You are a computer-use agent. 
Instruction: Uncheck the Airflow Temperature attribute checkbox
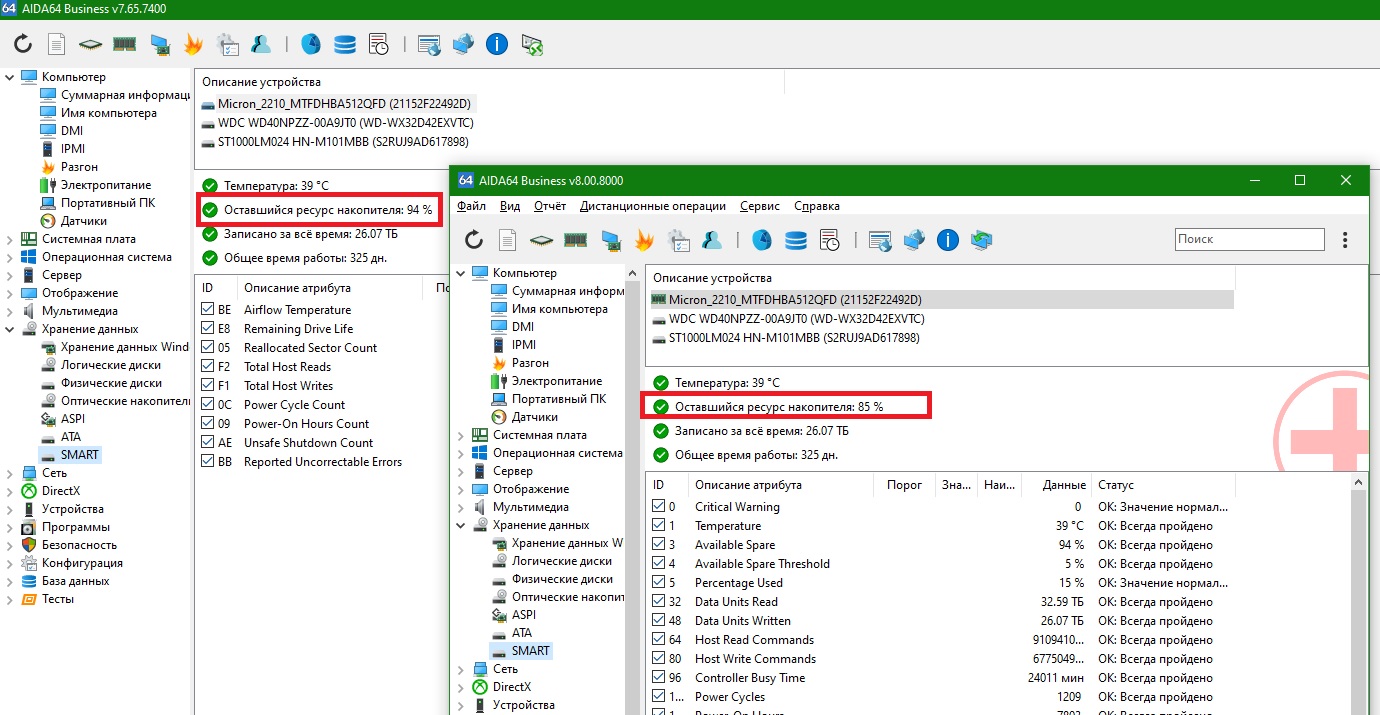208,310
